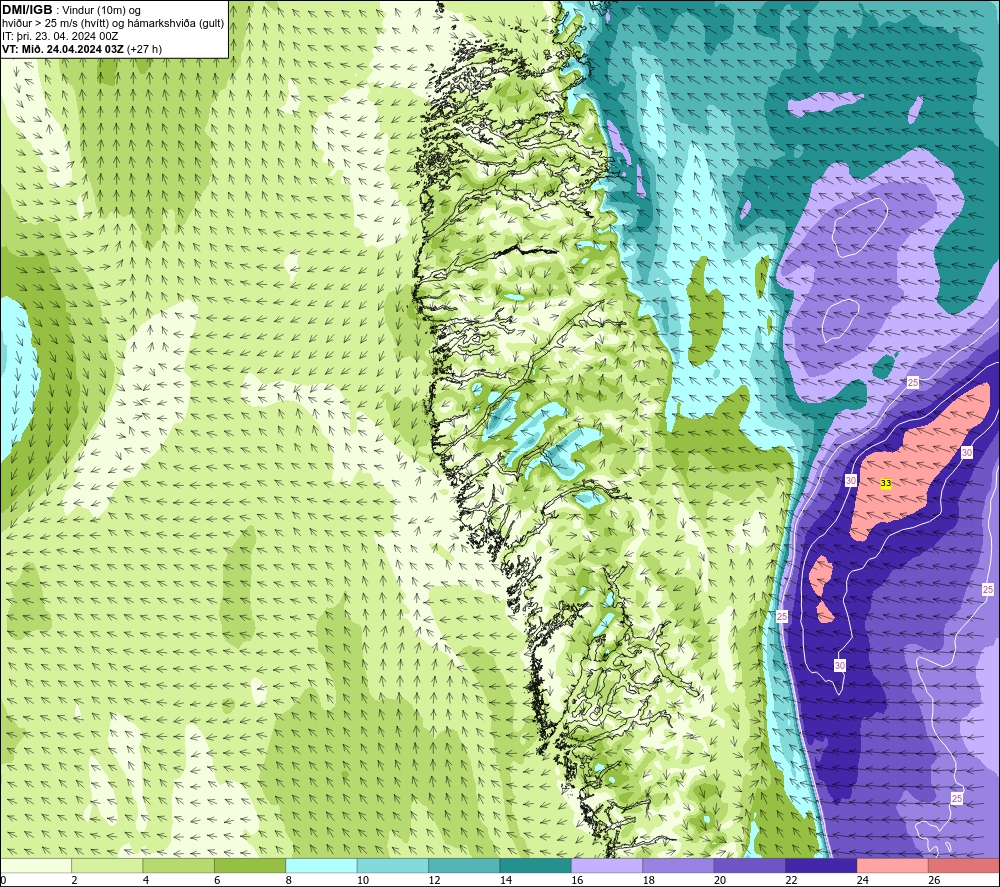
Task: Pick the green 4–6 scale swatch
Action: 179,865
